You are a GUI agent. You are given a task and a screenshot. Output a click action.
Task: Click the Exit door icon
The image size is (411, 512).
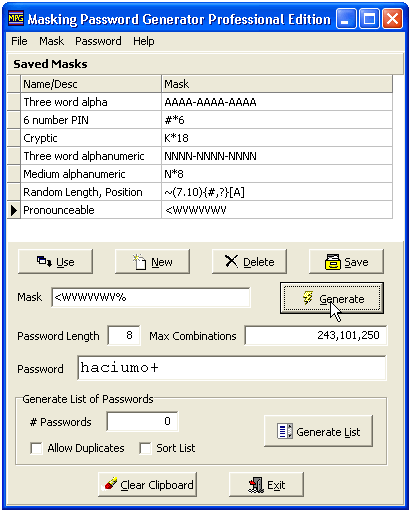click(x=256, y=485)
